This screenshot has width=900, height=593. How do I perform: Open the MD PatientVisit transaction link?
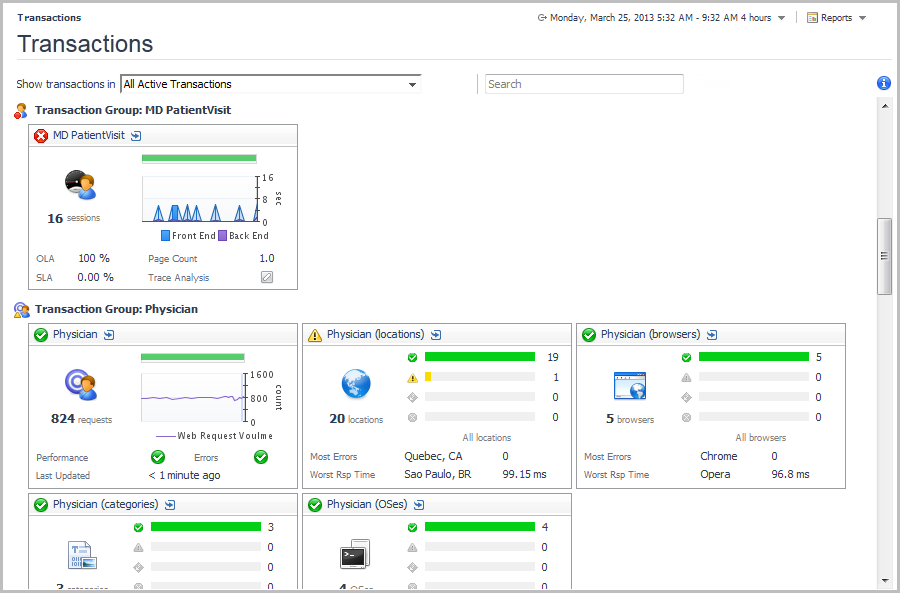pos(89,135)
